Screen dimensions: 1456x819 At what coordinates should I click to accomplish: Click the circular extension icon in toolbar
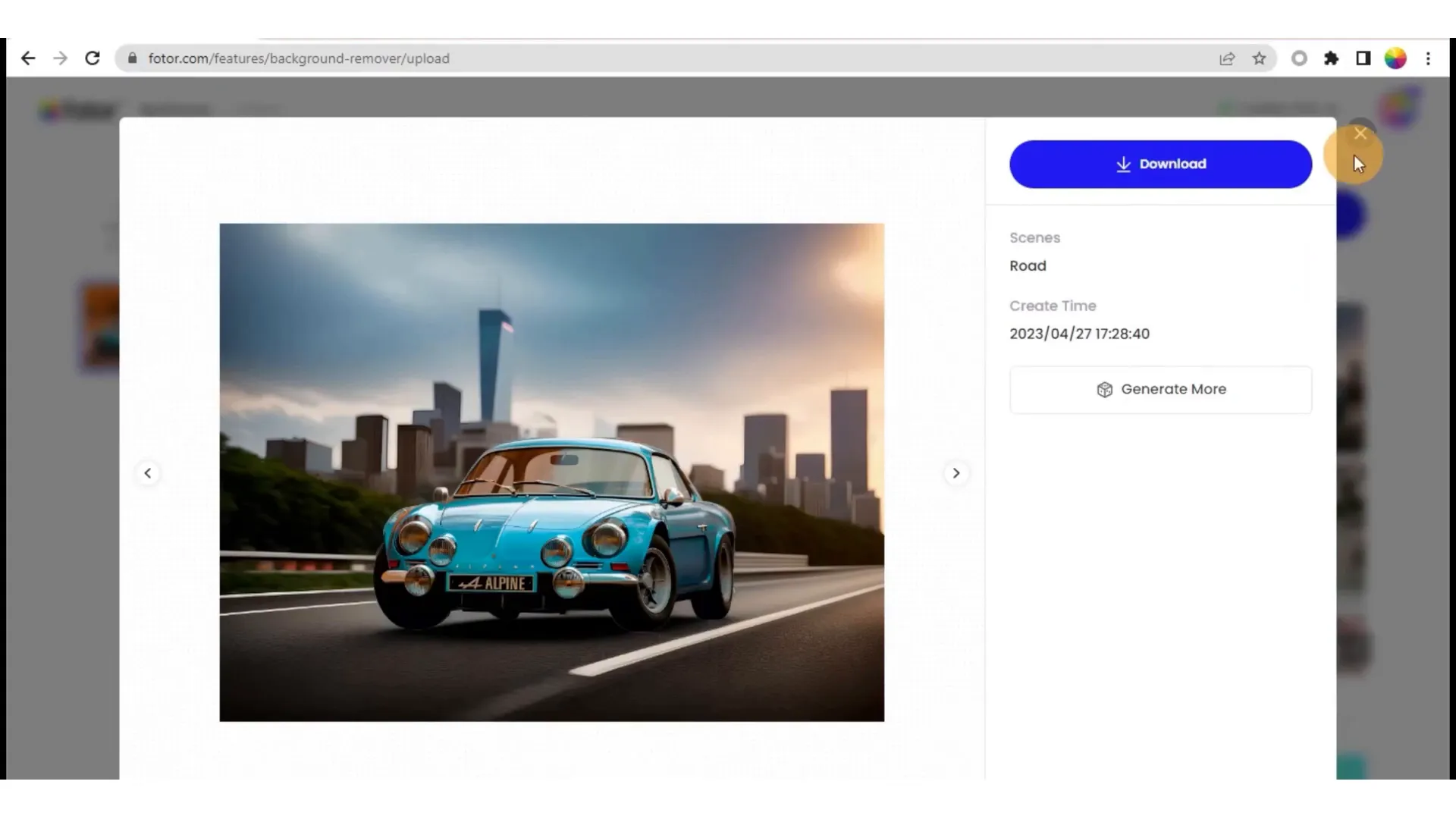tap(1299, 58)
